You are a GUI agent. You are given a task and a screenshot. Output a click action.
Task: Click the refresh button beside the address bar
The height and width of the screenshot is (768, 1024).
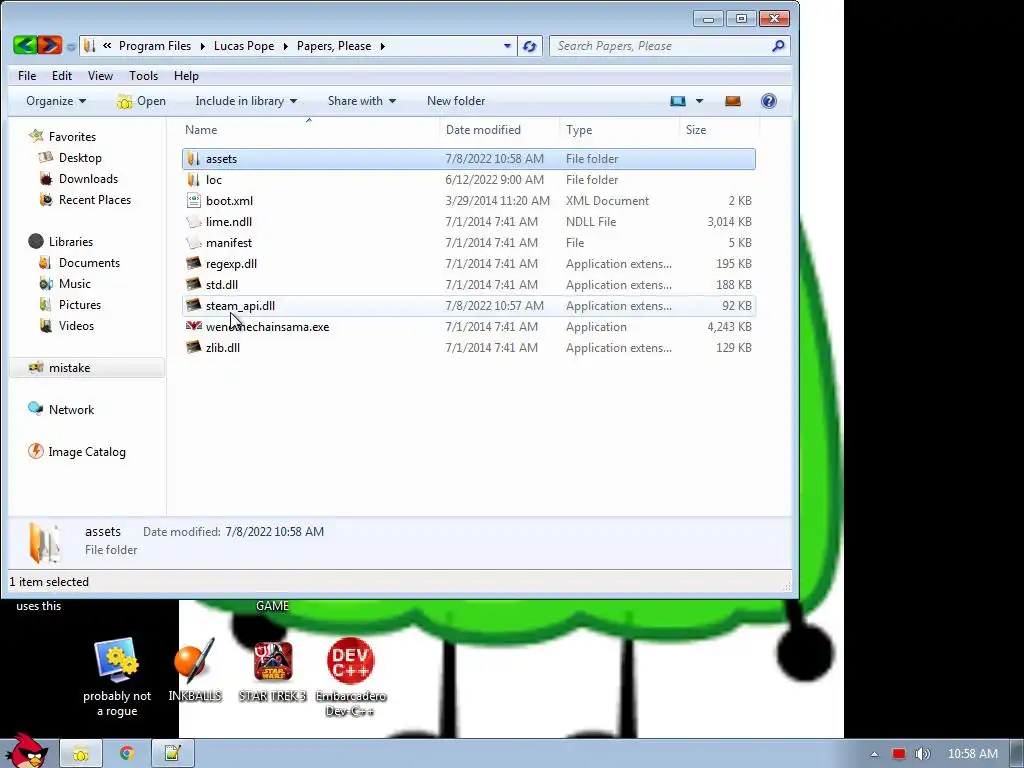coord(530,46)
